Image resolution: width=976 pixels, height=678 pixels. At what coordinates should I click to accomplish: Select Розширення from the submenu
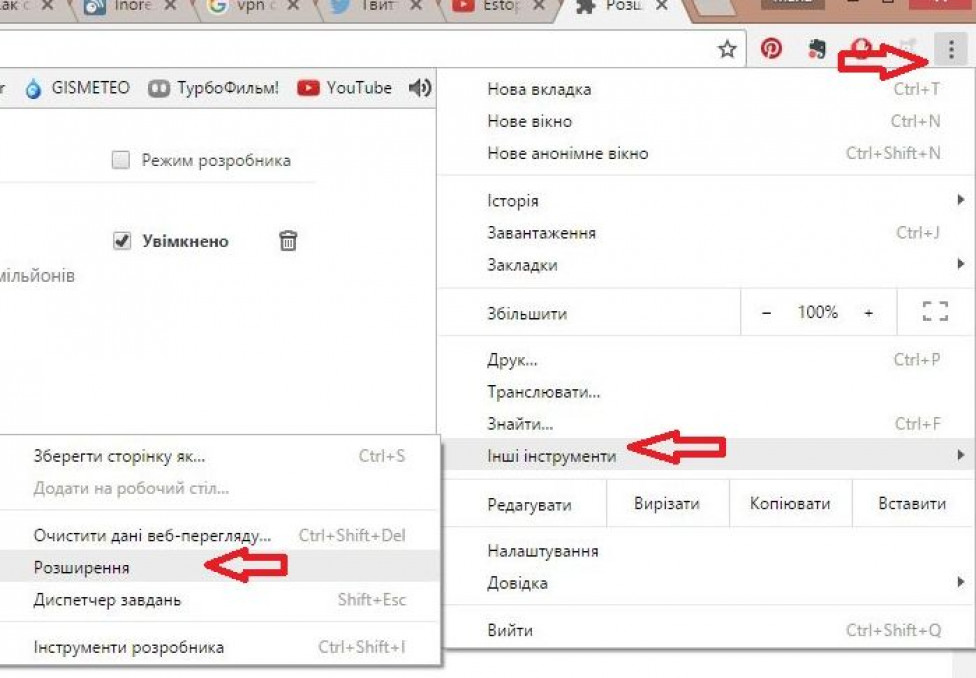click(x=82, y=567)
